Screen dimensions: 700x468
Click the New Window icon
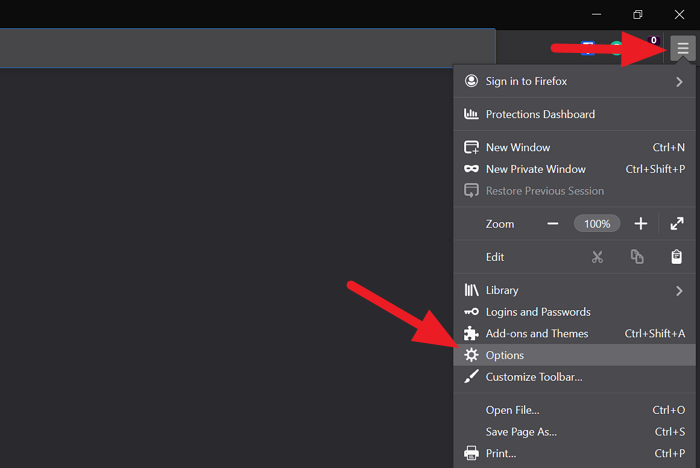point(471,147)
